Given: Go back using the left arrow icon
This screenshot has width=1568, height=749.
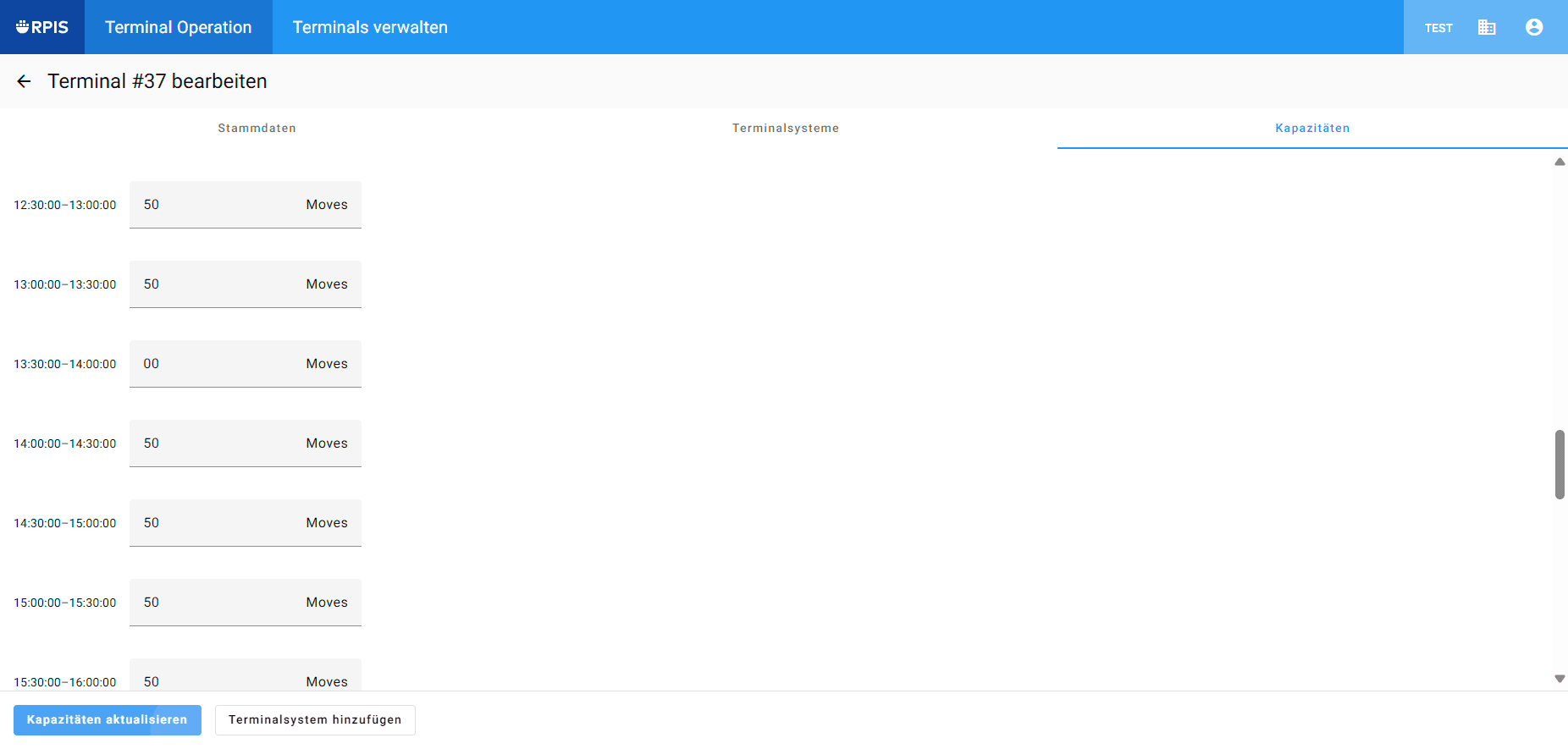Looking at the screenshot, I should 24,81.
